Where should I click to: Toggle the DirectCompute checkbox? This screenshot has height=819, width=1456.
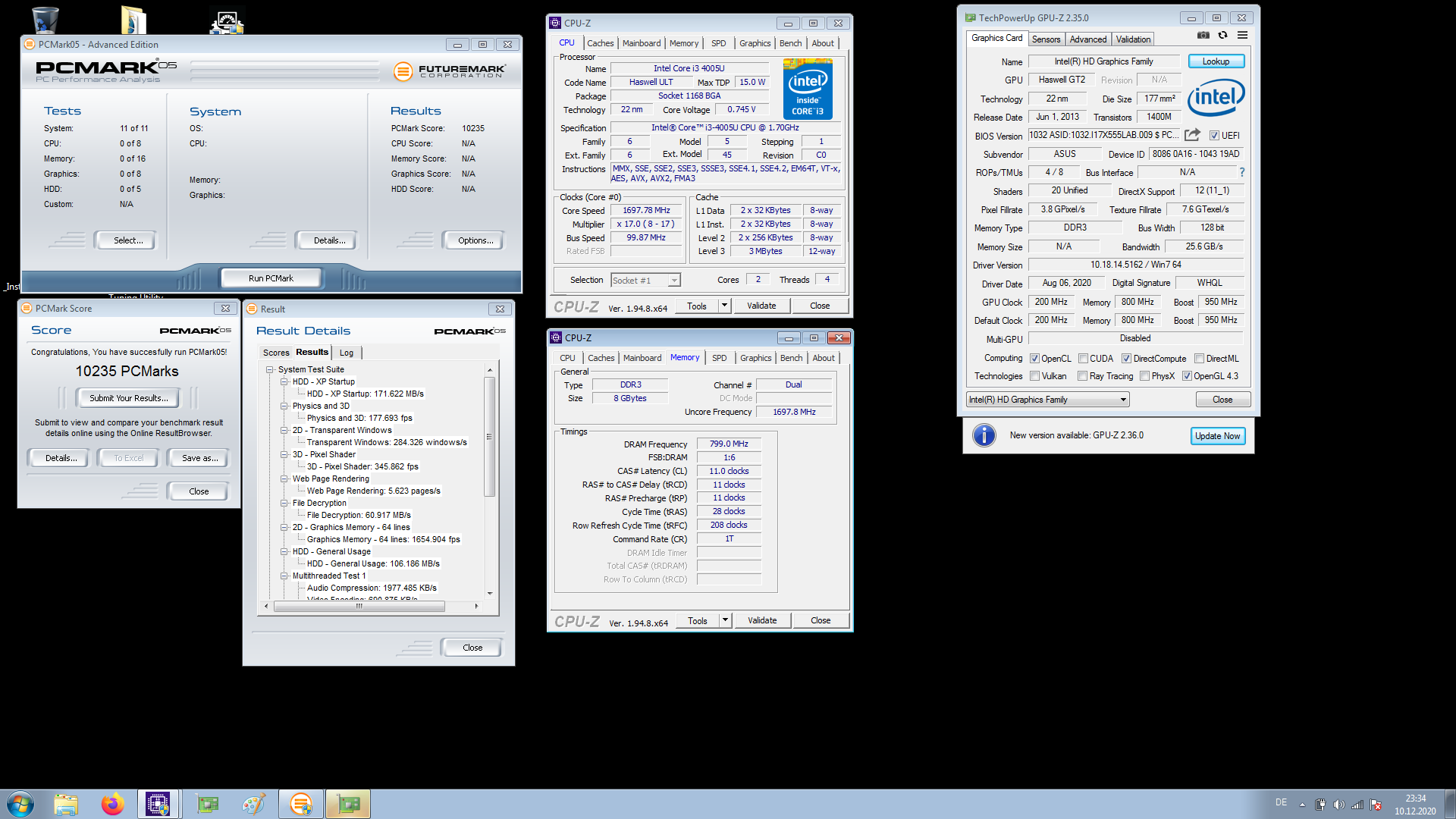(1126, 359)
